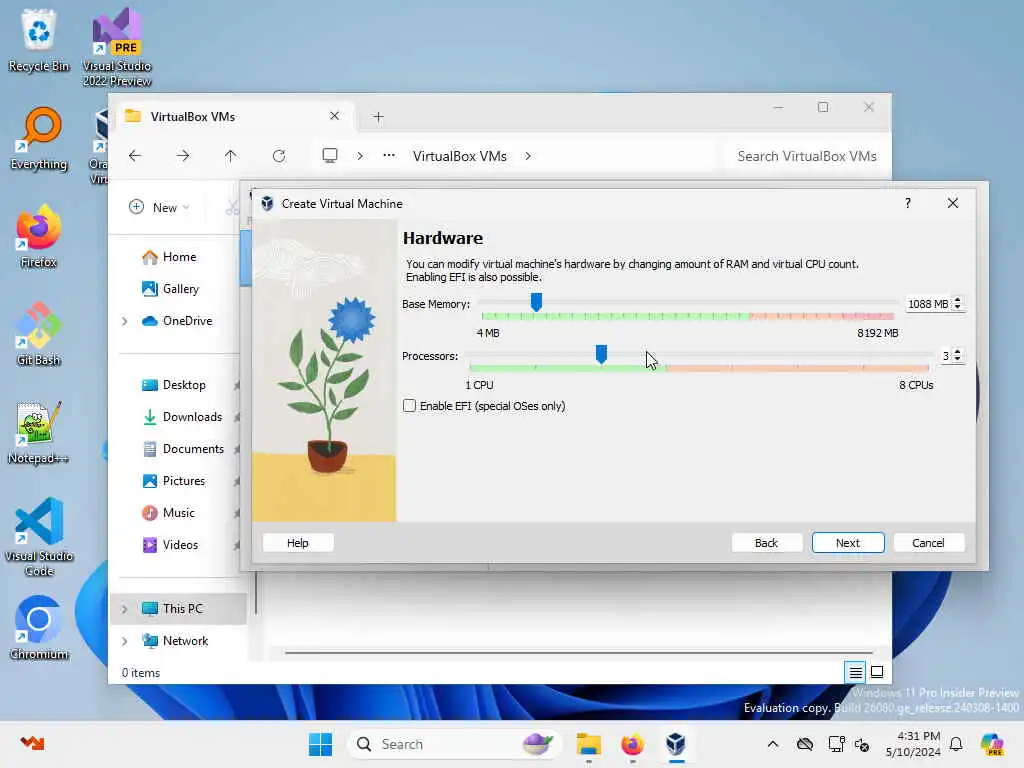Click the Back arrow in File Explorer
Image resolution: width=1024 pixels, height=768 pixels.
[135, 155]
